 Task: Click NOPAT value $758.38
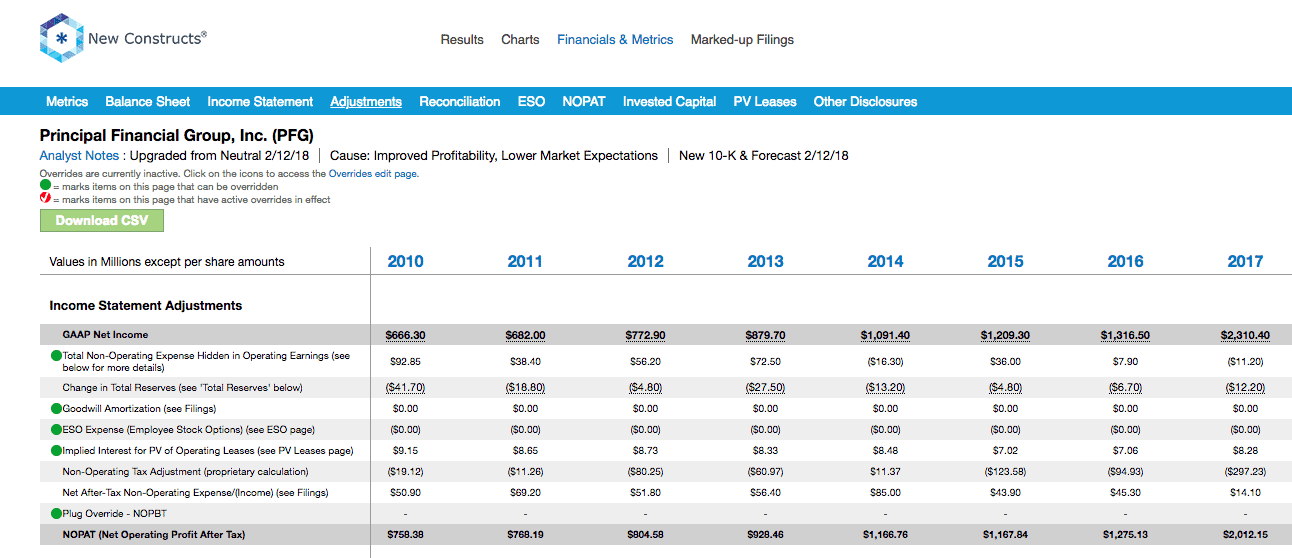click(405, 535)
